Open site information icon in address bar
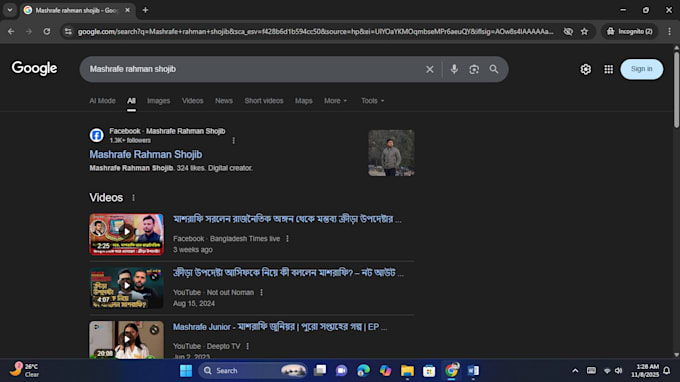This screenshot has width=680, height=382. click(x=68, y=32)
